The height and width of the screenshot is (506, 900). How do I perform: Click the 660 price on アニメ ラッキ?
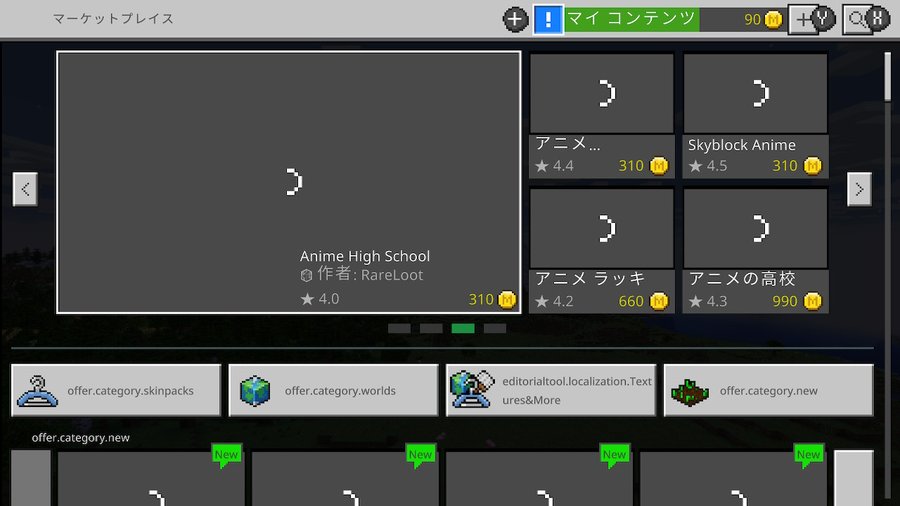643,301
